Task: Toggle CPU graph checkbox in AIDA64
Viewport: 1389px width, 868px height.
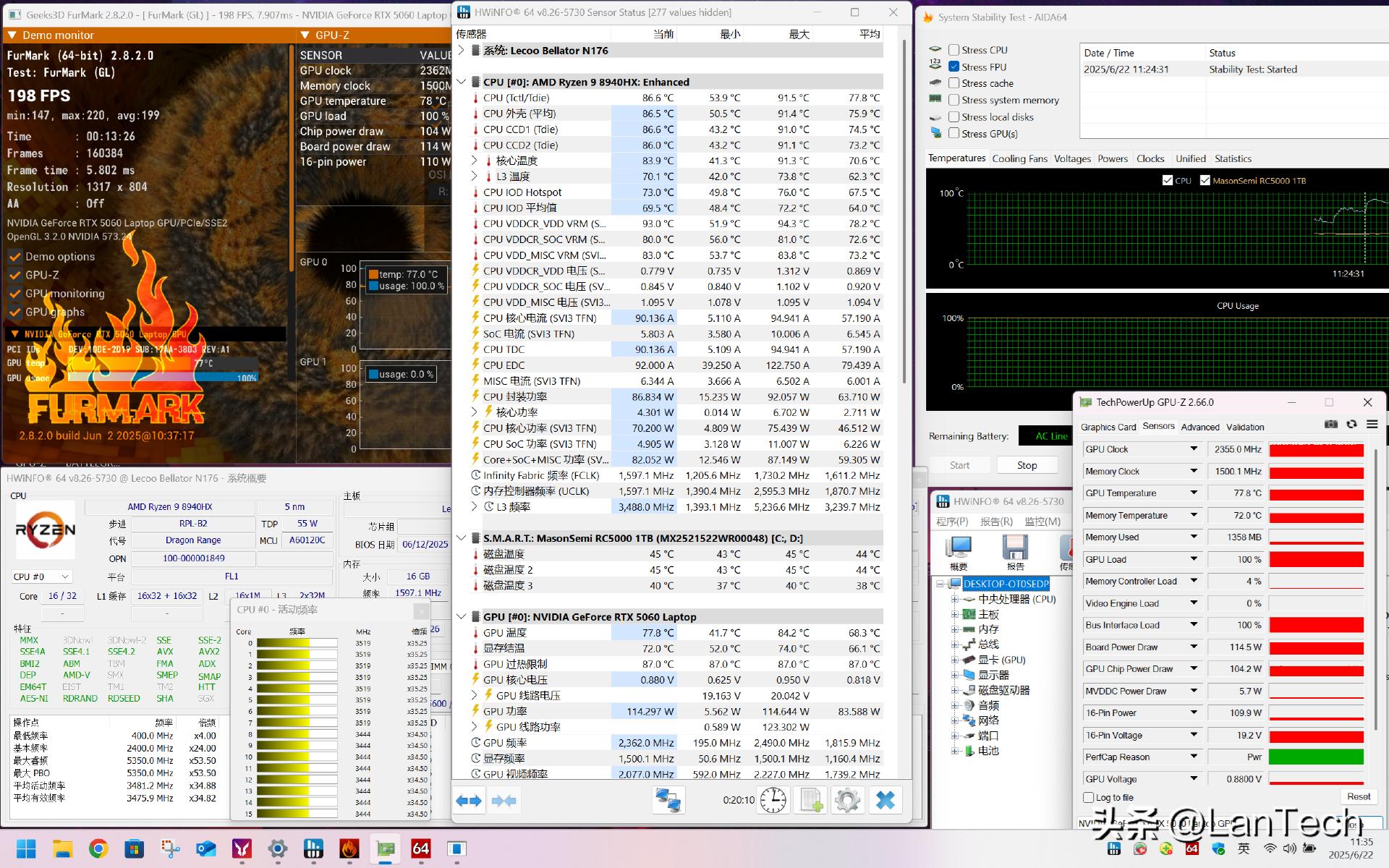Action: pos(1167,180)
